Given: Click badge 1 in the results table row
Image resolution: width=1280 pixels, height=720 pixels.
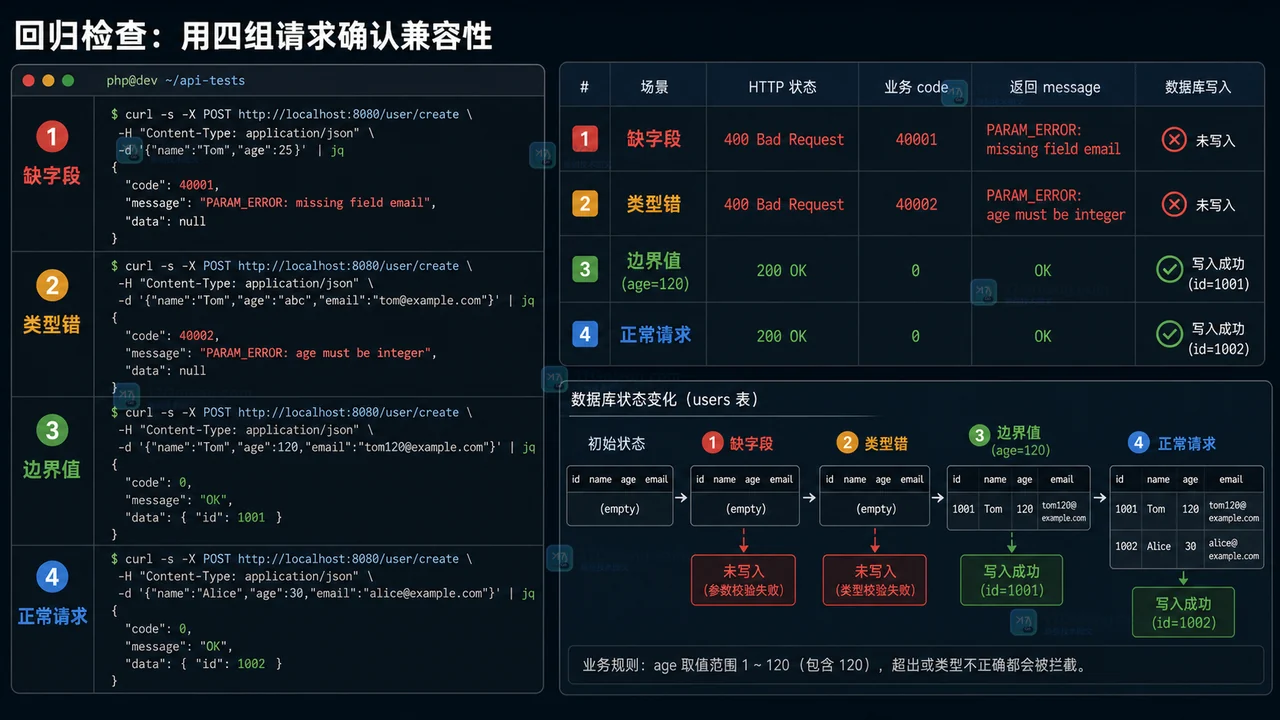Looking at the screenshot, I should [585, 139].
